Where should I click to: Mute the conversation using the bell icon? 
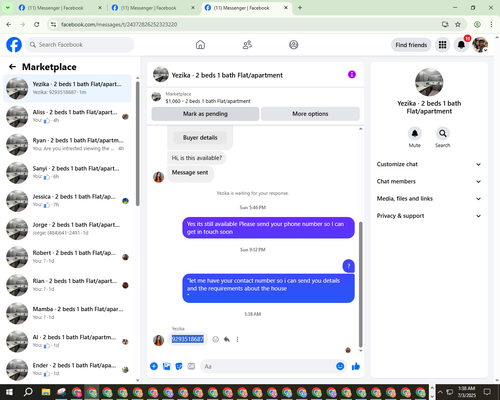pyautogui.click(x=415, y=133)
